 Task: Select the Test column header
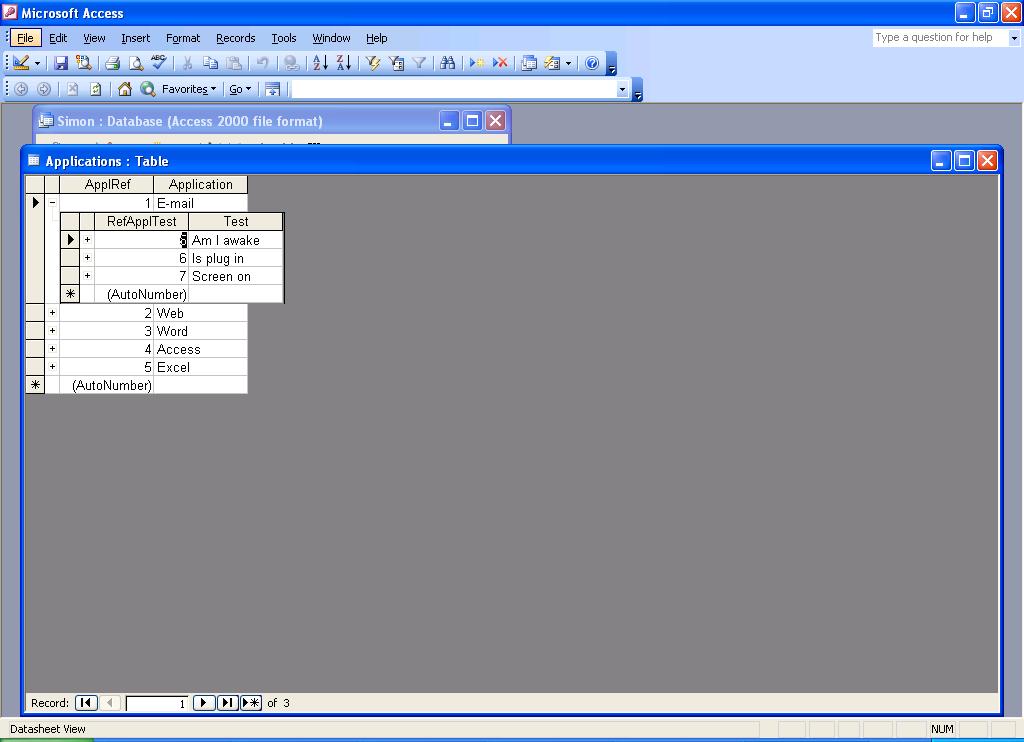point(236,221)
